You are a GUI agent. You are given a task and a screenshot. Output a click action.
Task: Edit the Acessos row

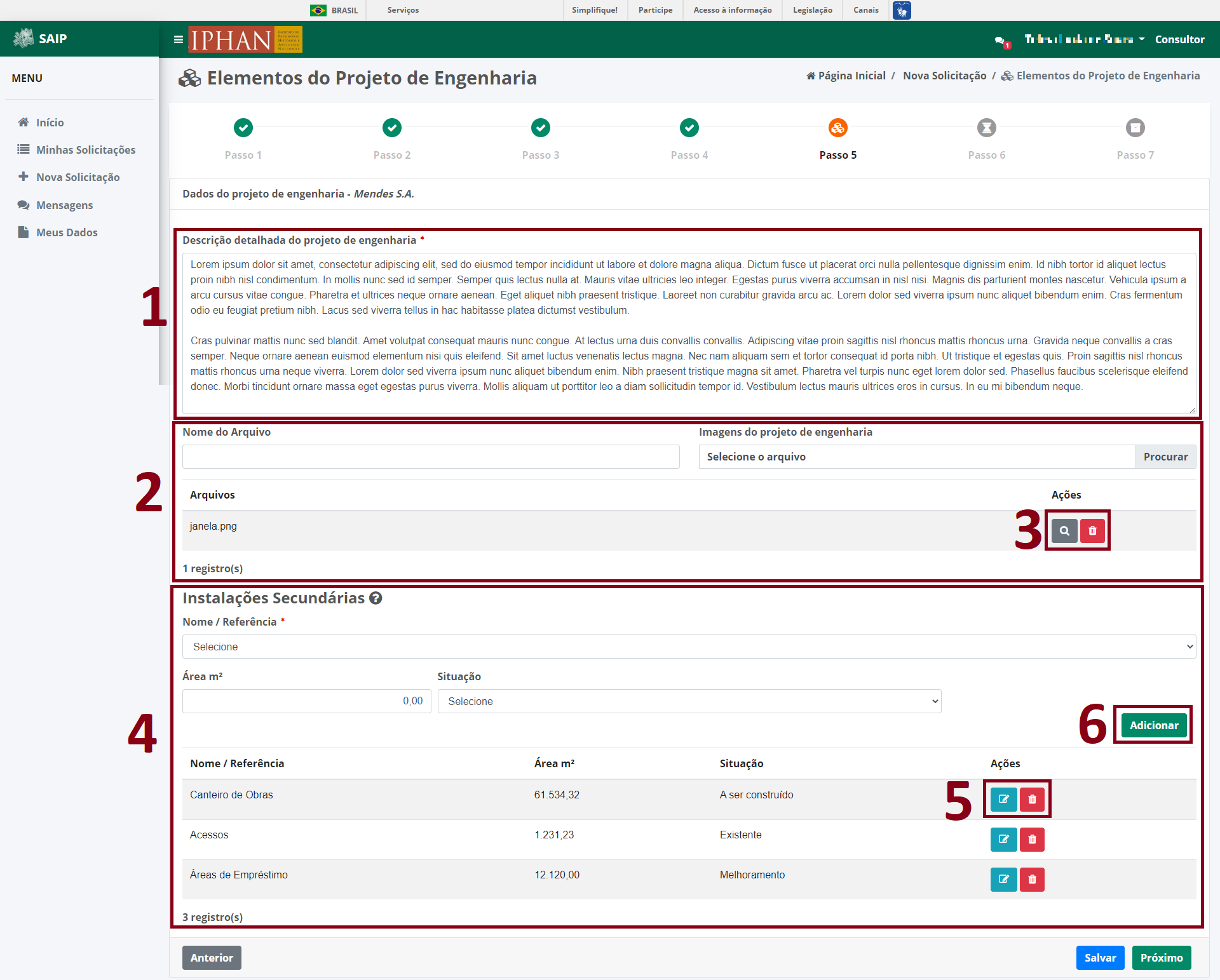(x=1004, y=839)
